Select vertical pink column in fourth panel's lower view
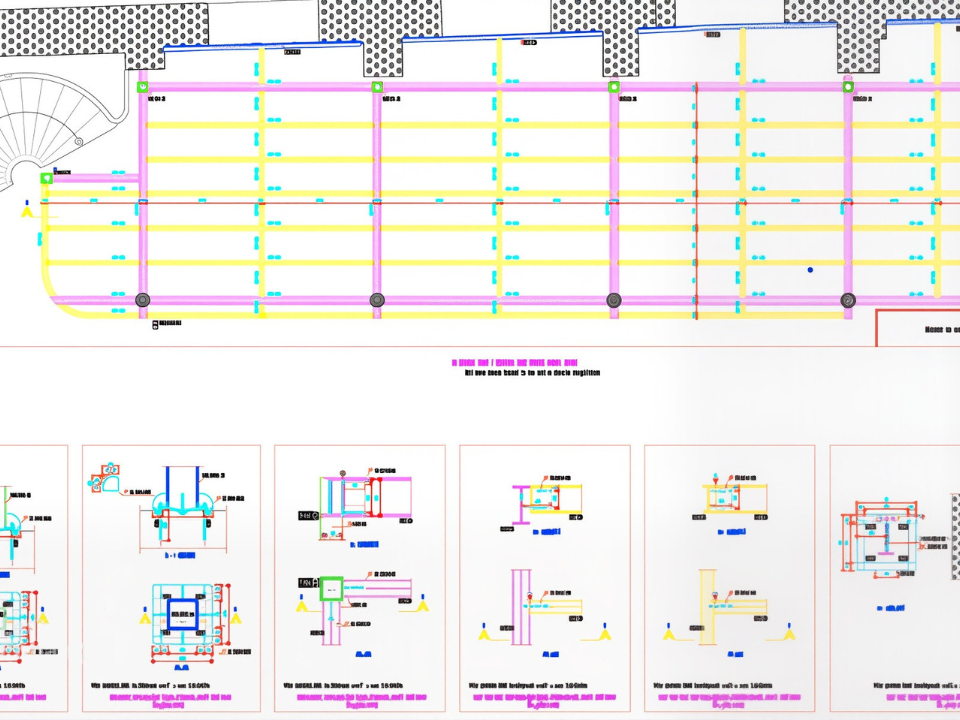 tap(521, 608)
